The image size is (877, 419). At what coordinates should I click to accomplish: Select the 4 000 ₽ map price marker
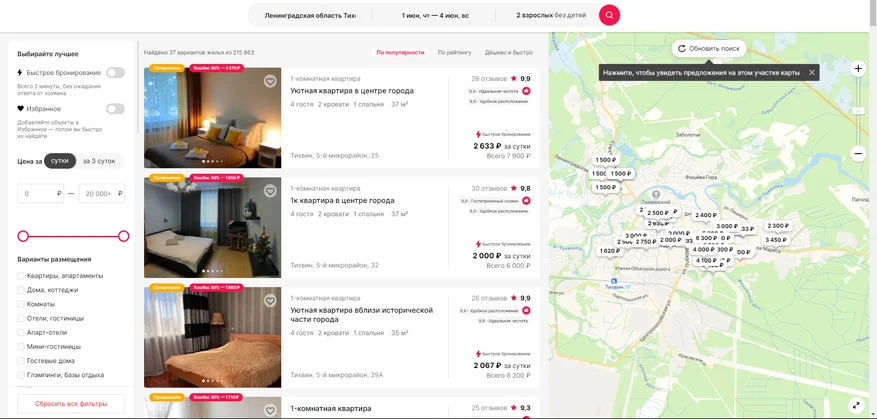coord(704,249)
